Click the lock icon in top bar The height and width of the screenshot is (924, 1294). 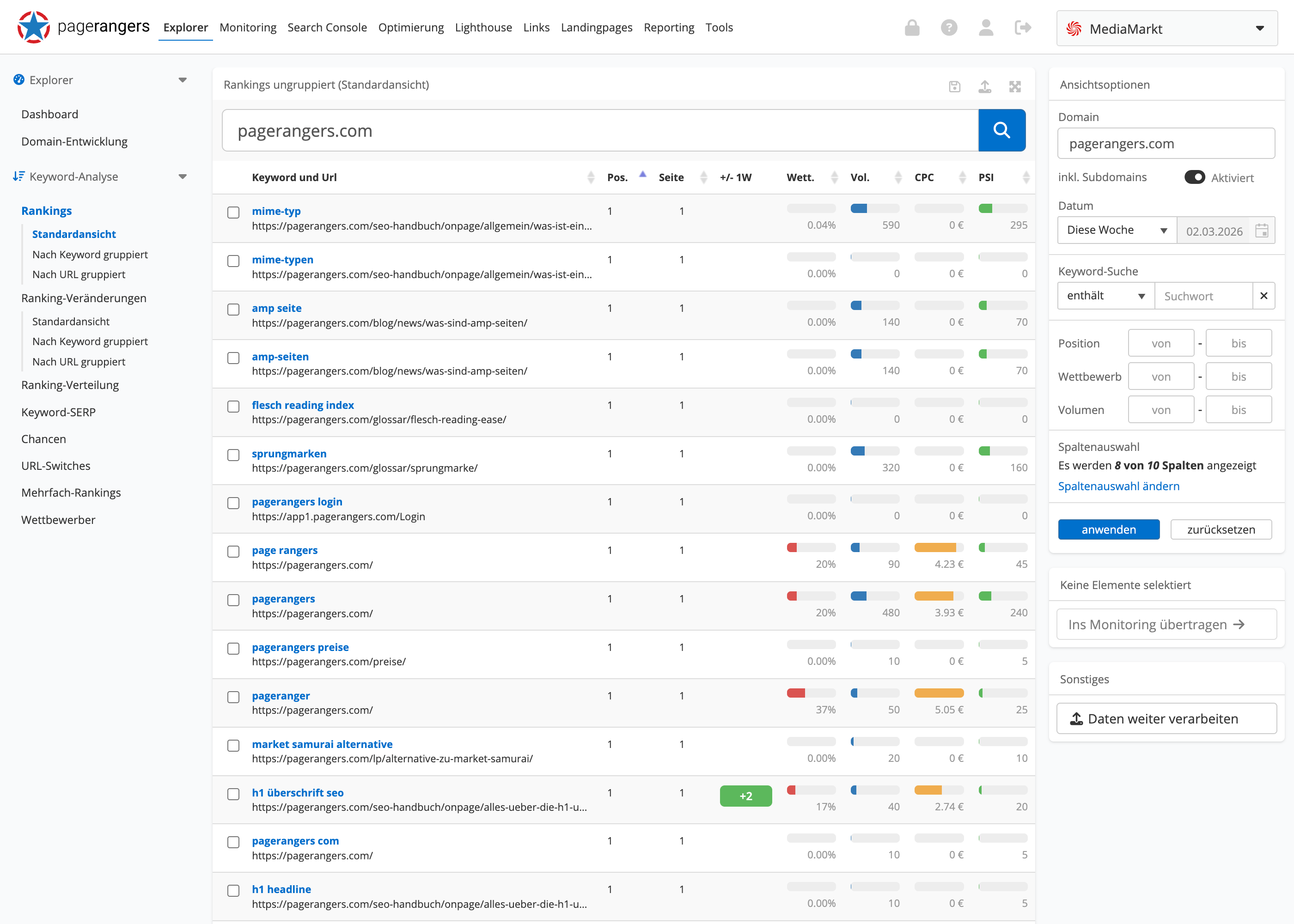[x=912, y=27]
